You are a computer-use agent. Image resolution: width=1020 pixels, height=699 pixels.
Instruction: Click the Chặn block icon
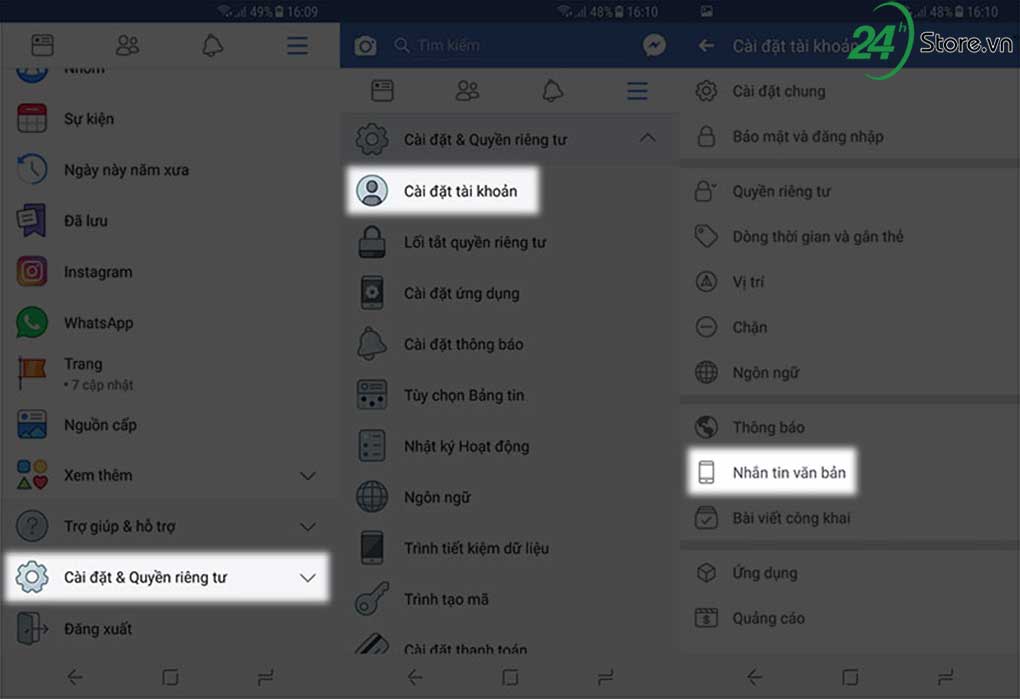click(706, 326)
